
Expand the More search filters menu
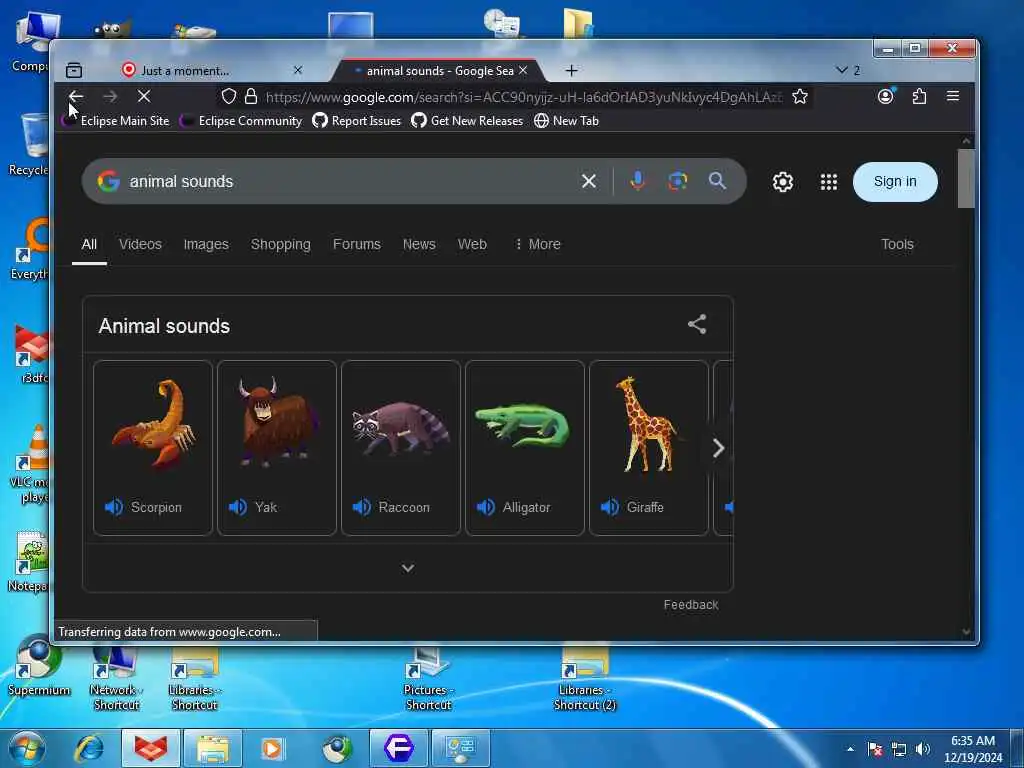pos(537,244)
